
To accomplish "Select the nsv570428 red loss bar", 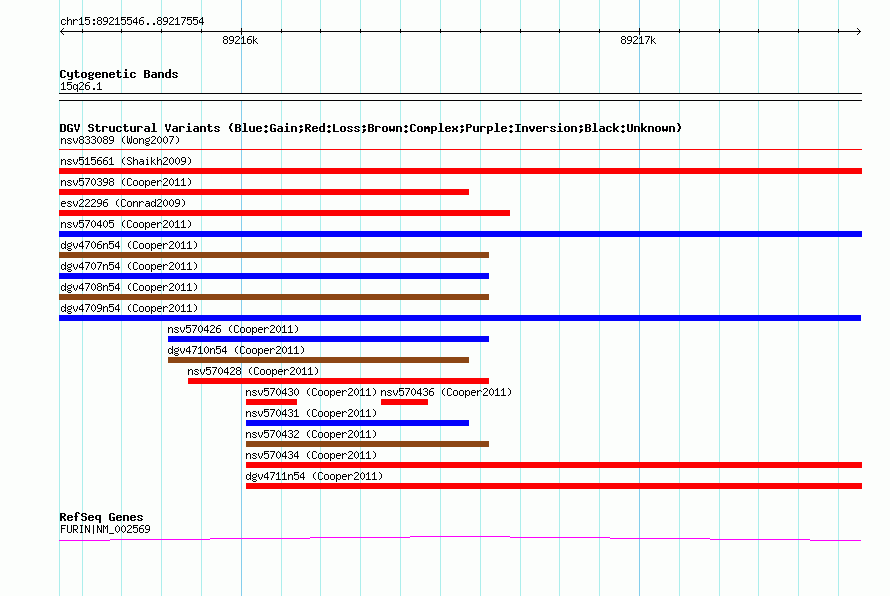I will 338,381.
